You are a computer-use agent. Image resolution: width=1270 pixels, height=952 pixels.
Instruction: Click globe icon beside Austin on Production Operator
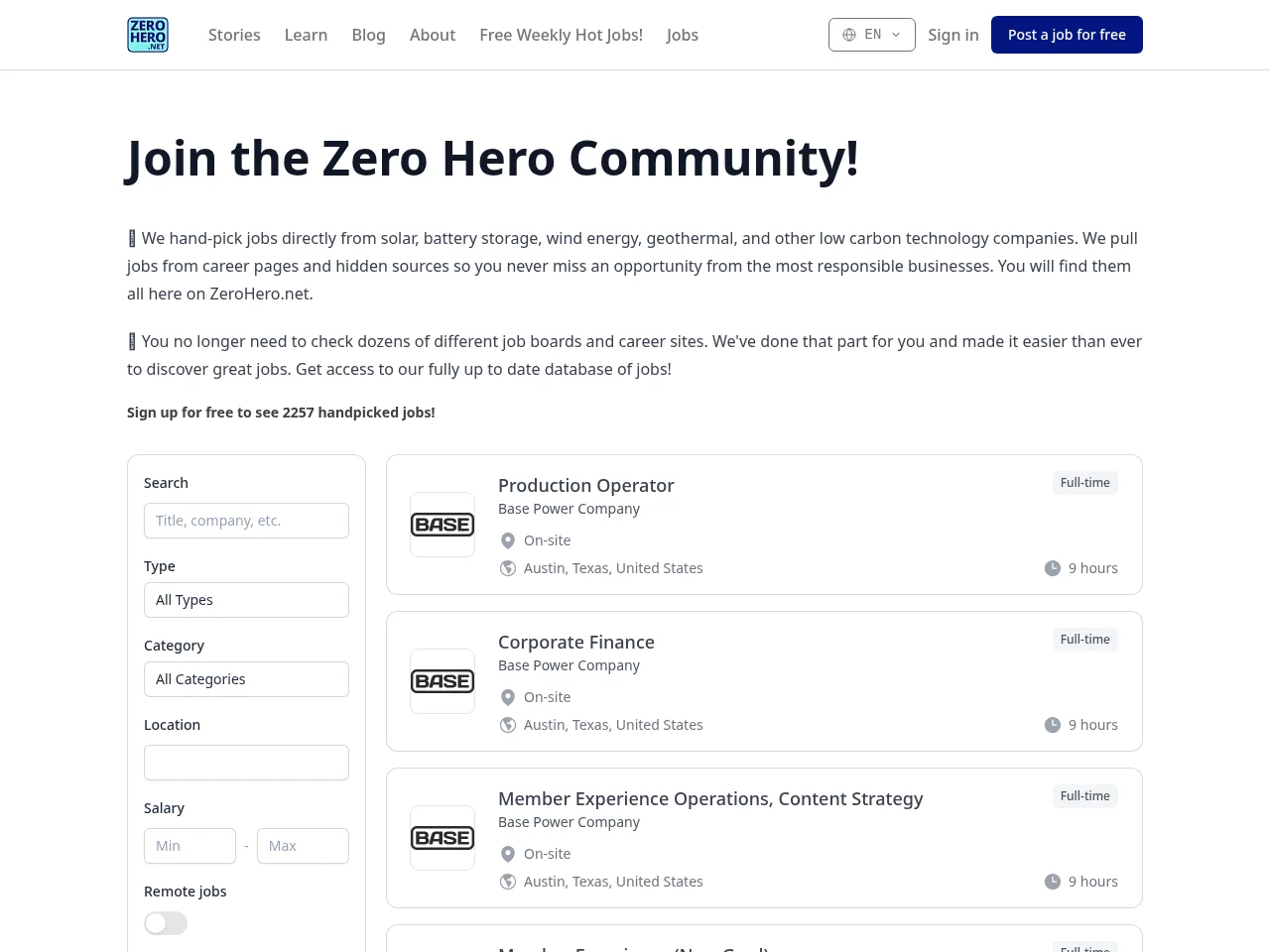(x=508, y=568)
